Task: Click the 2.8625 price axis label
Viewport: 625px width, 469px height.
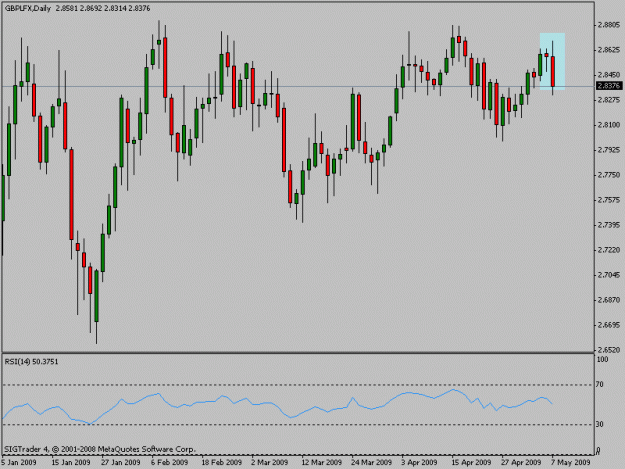Action: coord(609,50)
